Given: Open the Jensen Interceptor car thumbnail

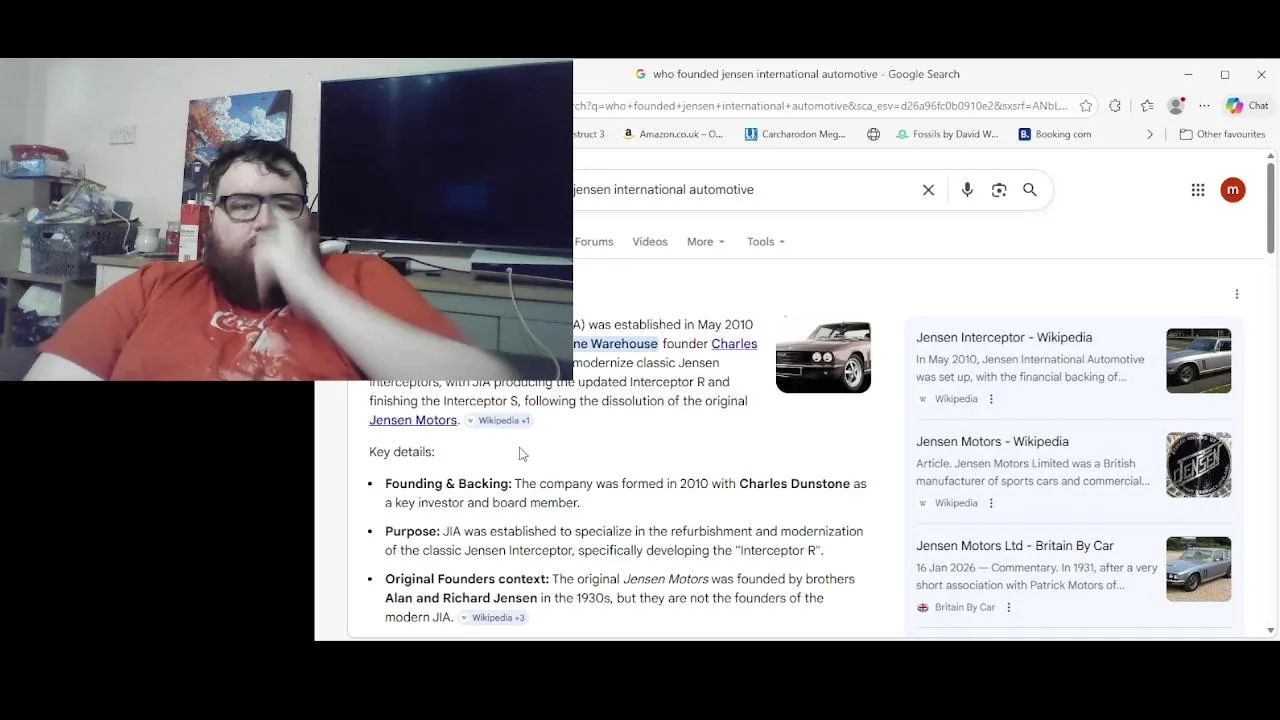Looking at the screenshot, I should tap(823, 356).
